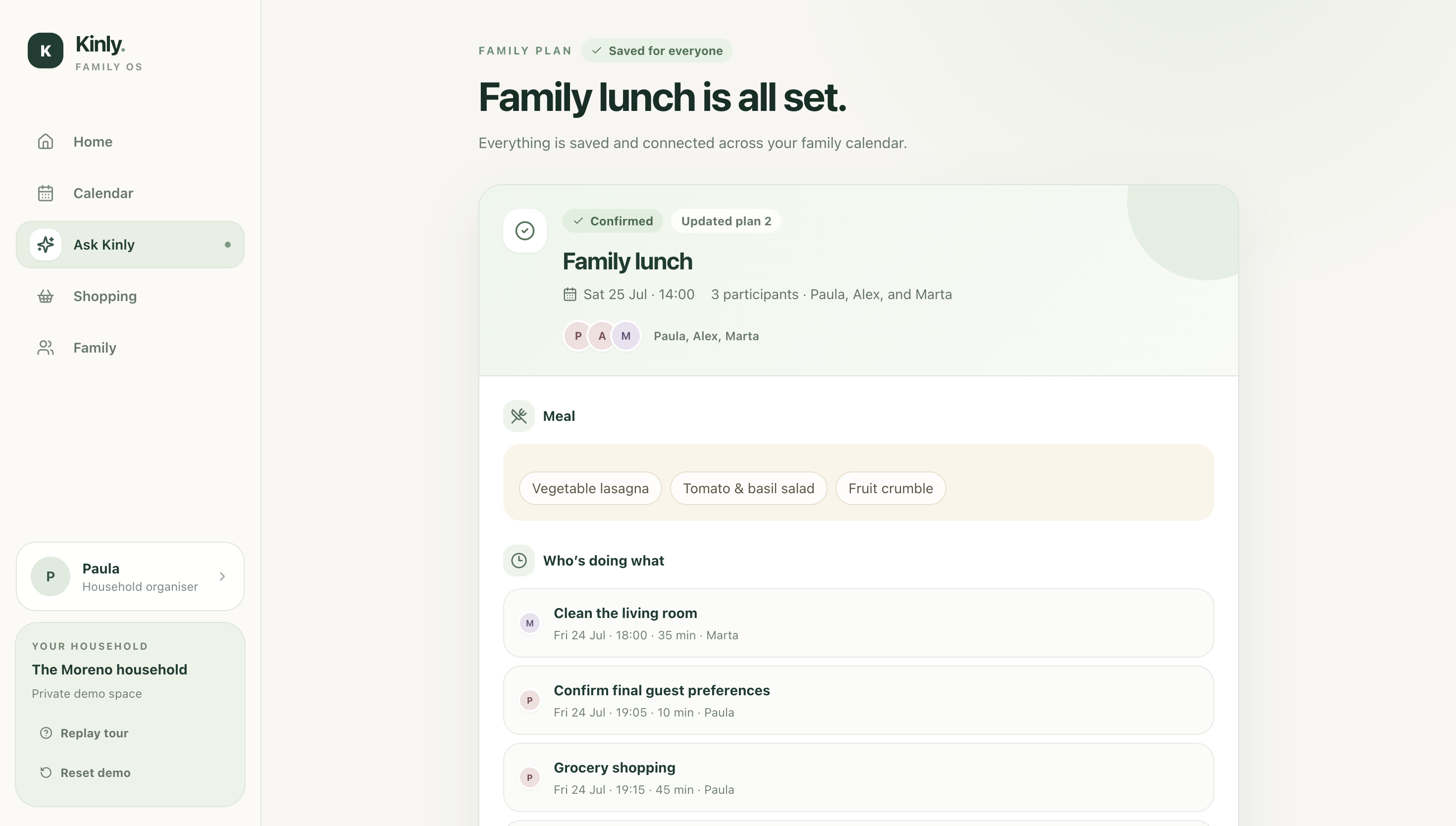Select the Vegetable lasagna chip

[x=590, y=488]
